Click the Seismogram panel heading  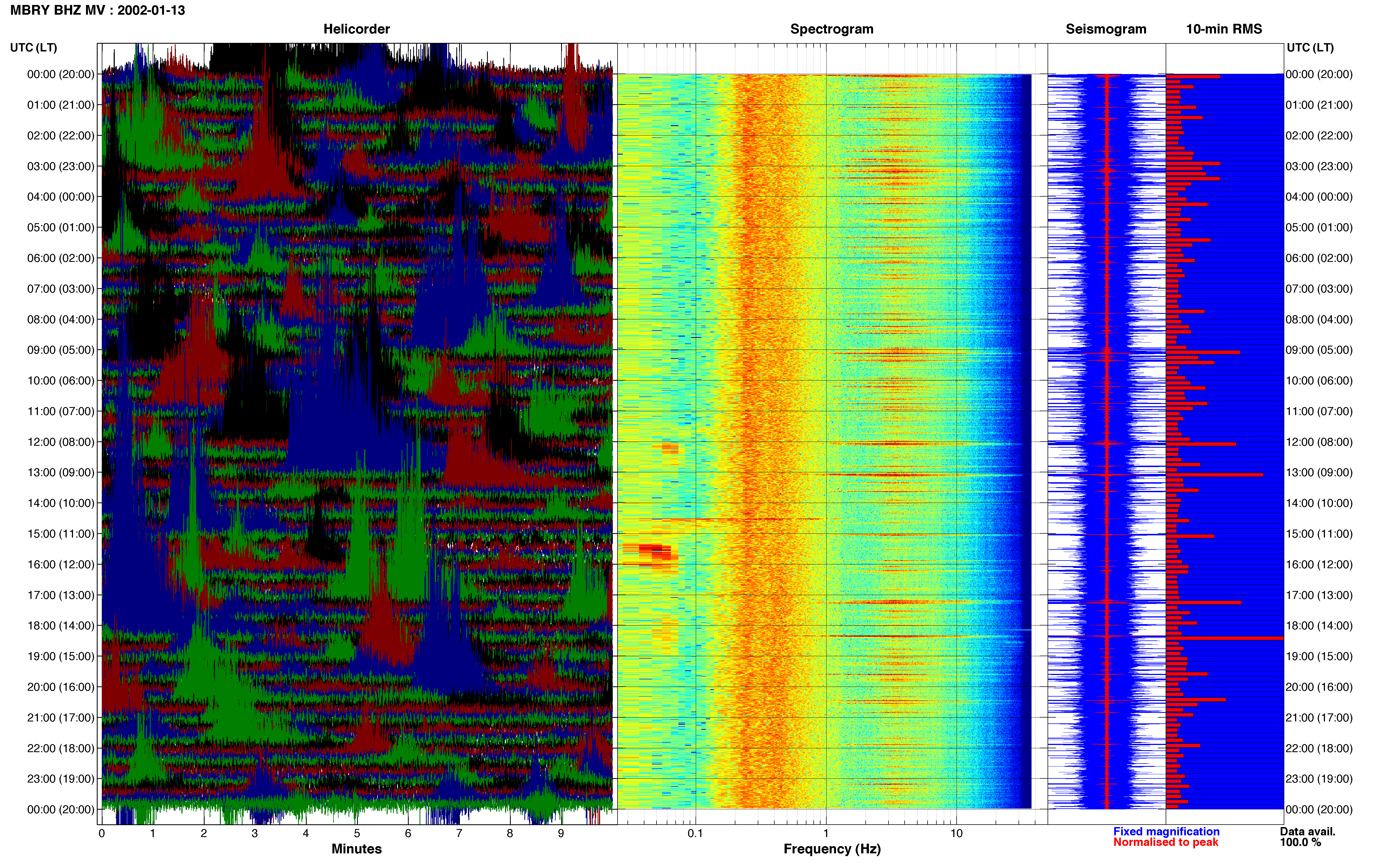click(x=1106, y=29)
